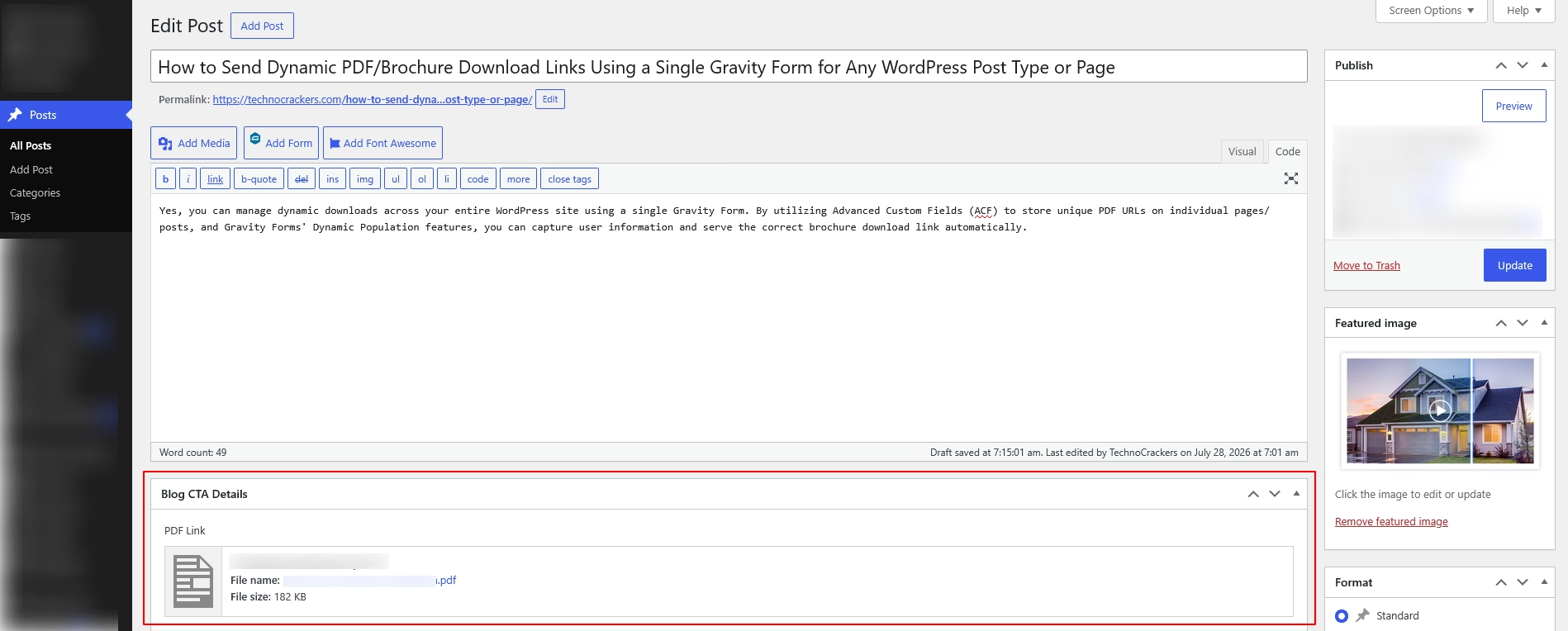Collapse the Featured image panel
The height and width of the screenshot is (631, 1568).
(1544, 323)
